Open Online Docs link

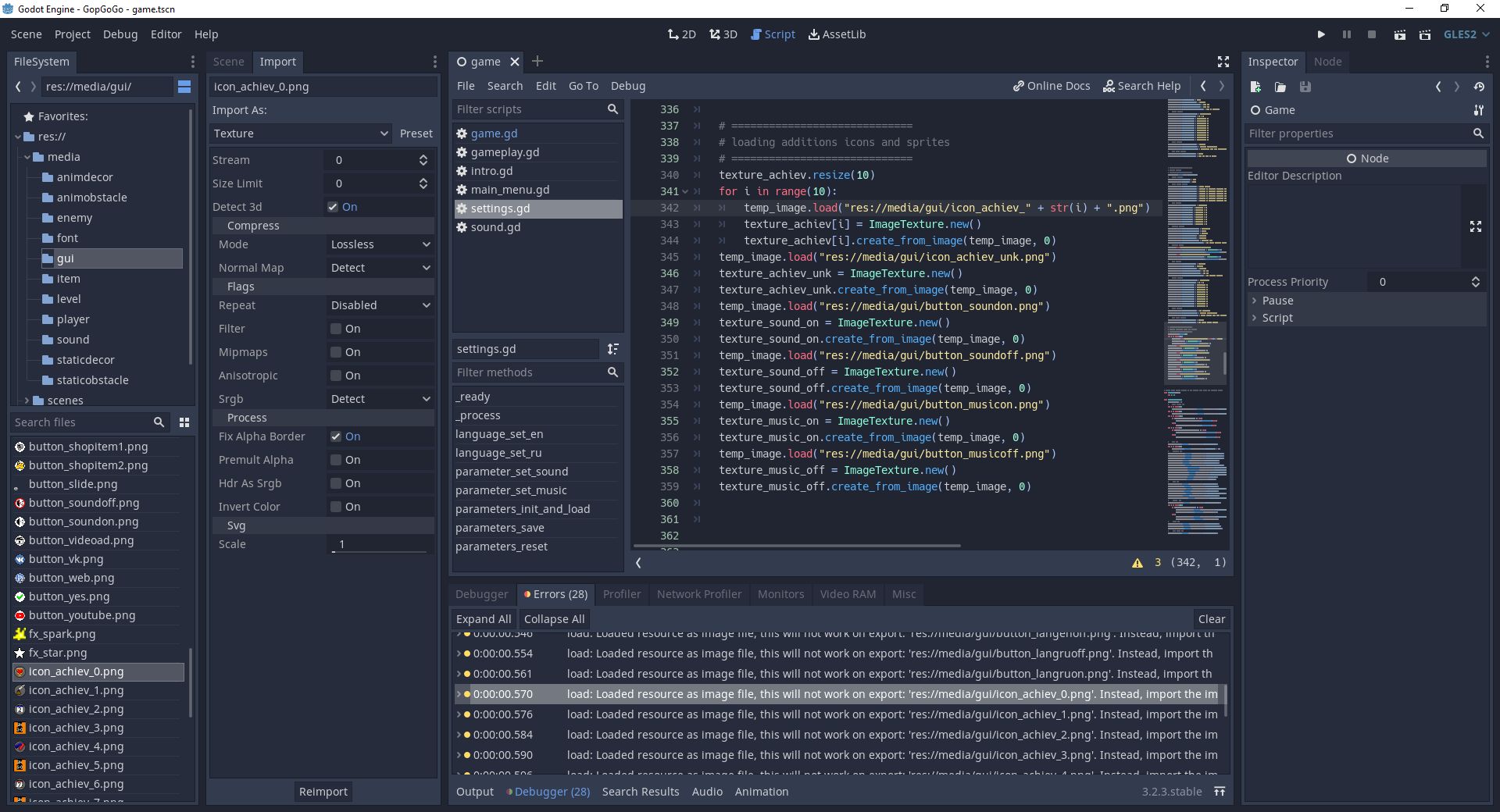coord(1052,86)
